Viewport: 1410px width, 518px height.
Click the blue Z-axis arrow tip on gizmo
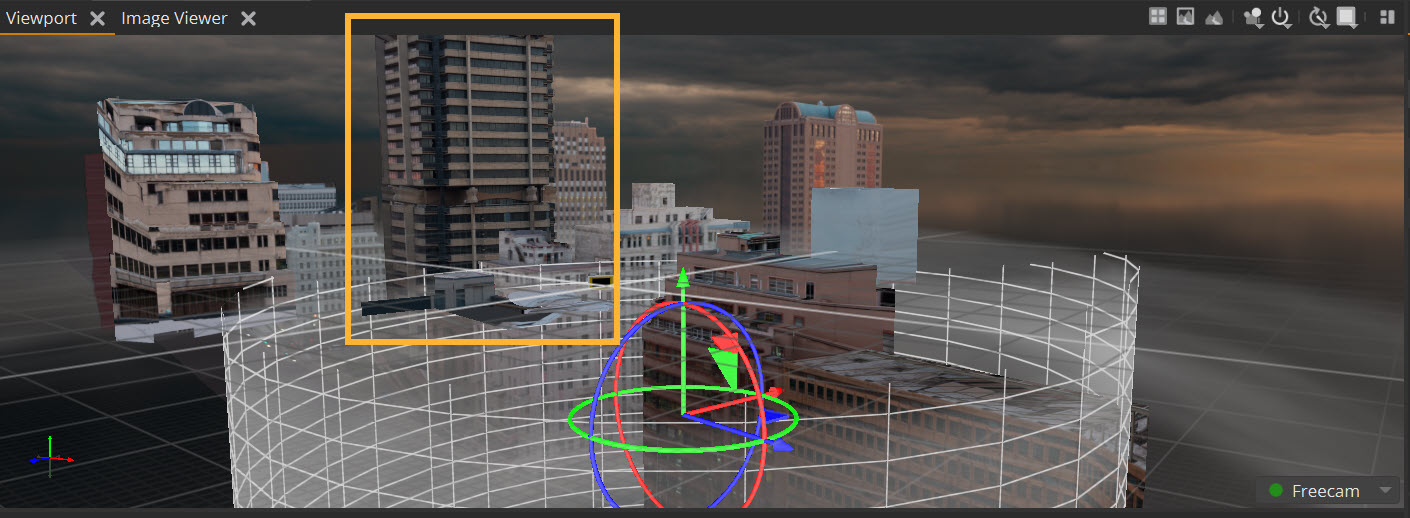coord(783,445)
